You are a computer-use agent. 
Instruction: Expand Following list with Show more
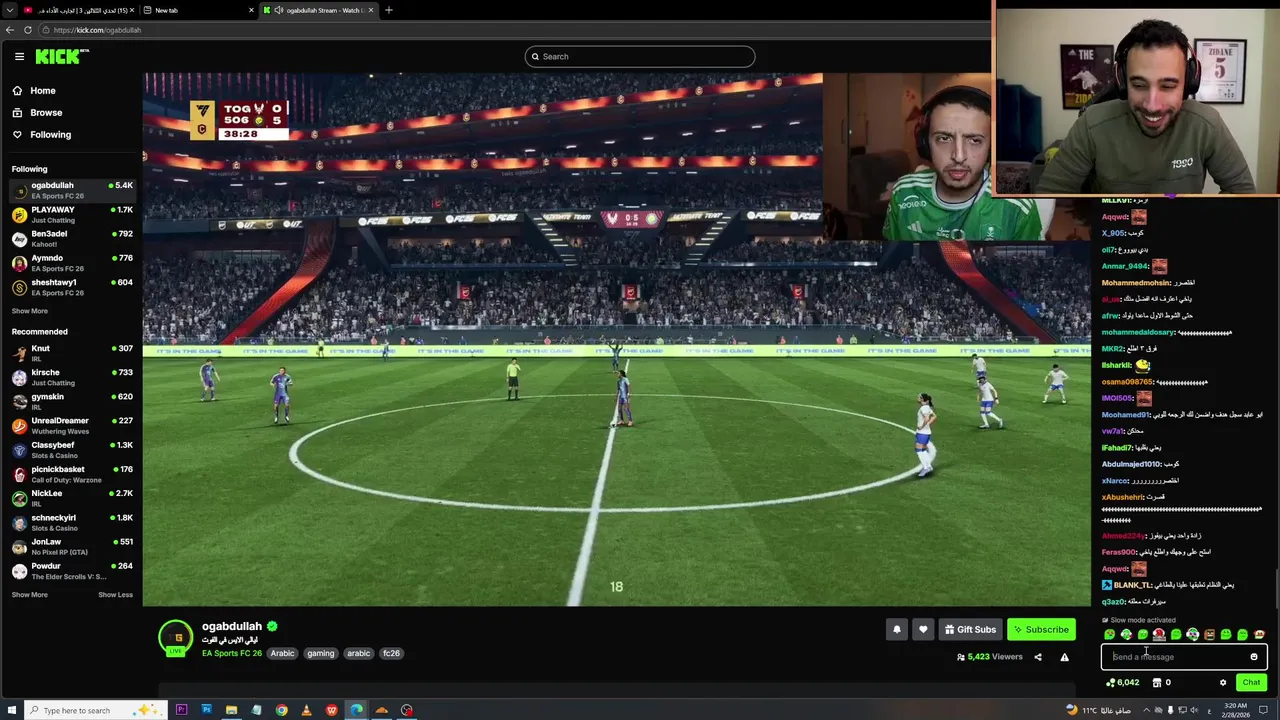tap(29, 311)
